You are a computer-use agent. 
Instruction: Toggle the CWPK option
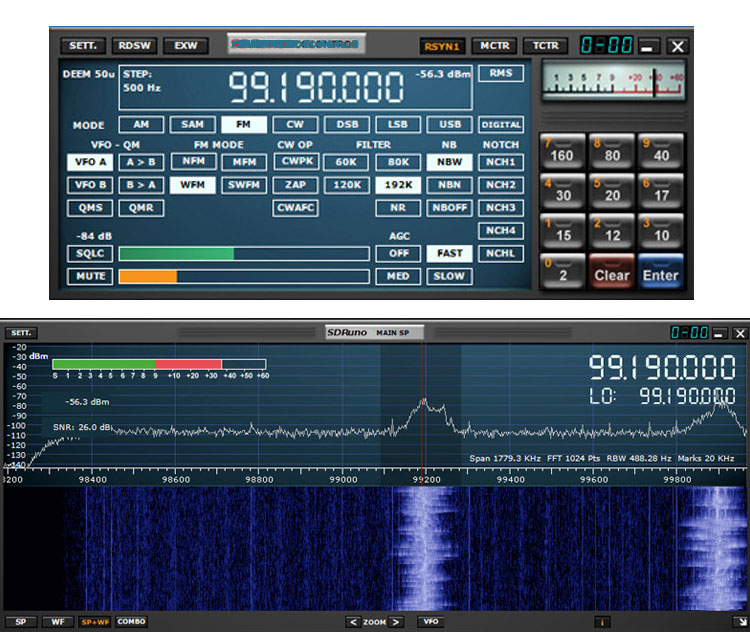click(x=297, y=161)
